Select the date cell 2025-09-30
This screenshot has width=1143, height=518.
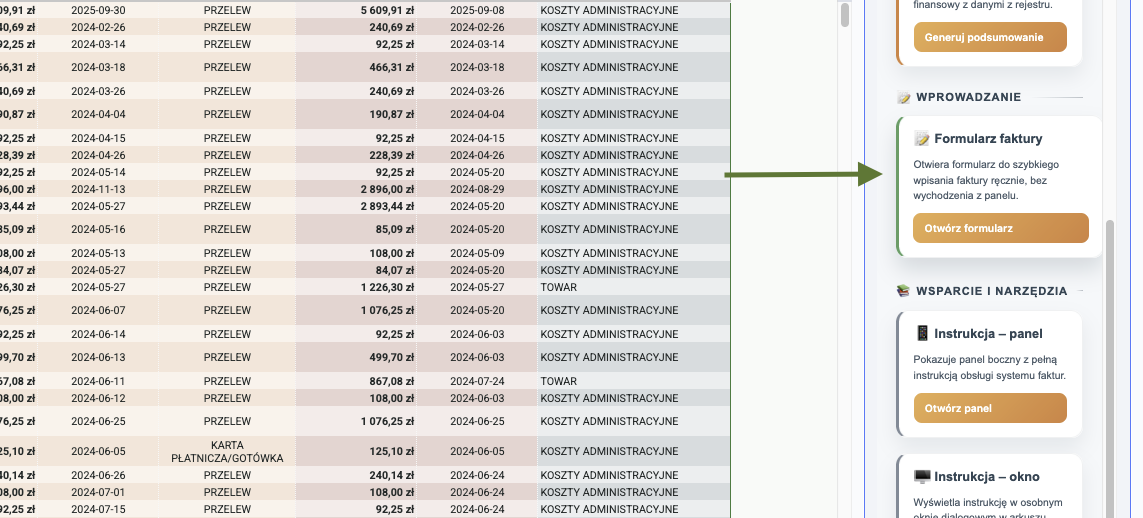click(x=98, y=9)
